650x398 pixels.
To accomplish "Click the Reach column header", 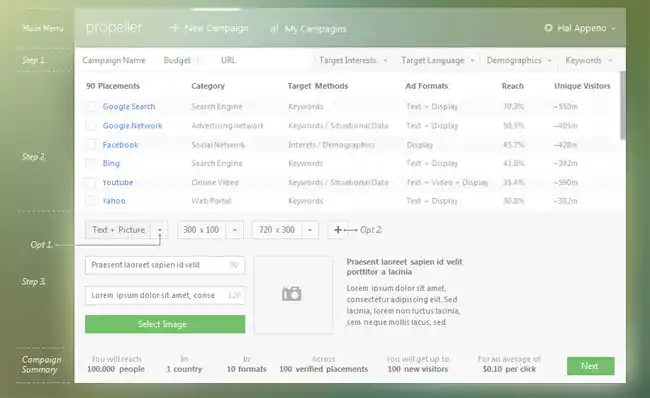I will (513, 86).
